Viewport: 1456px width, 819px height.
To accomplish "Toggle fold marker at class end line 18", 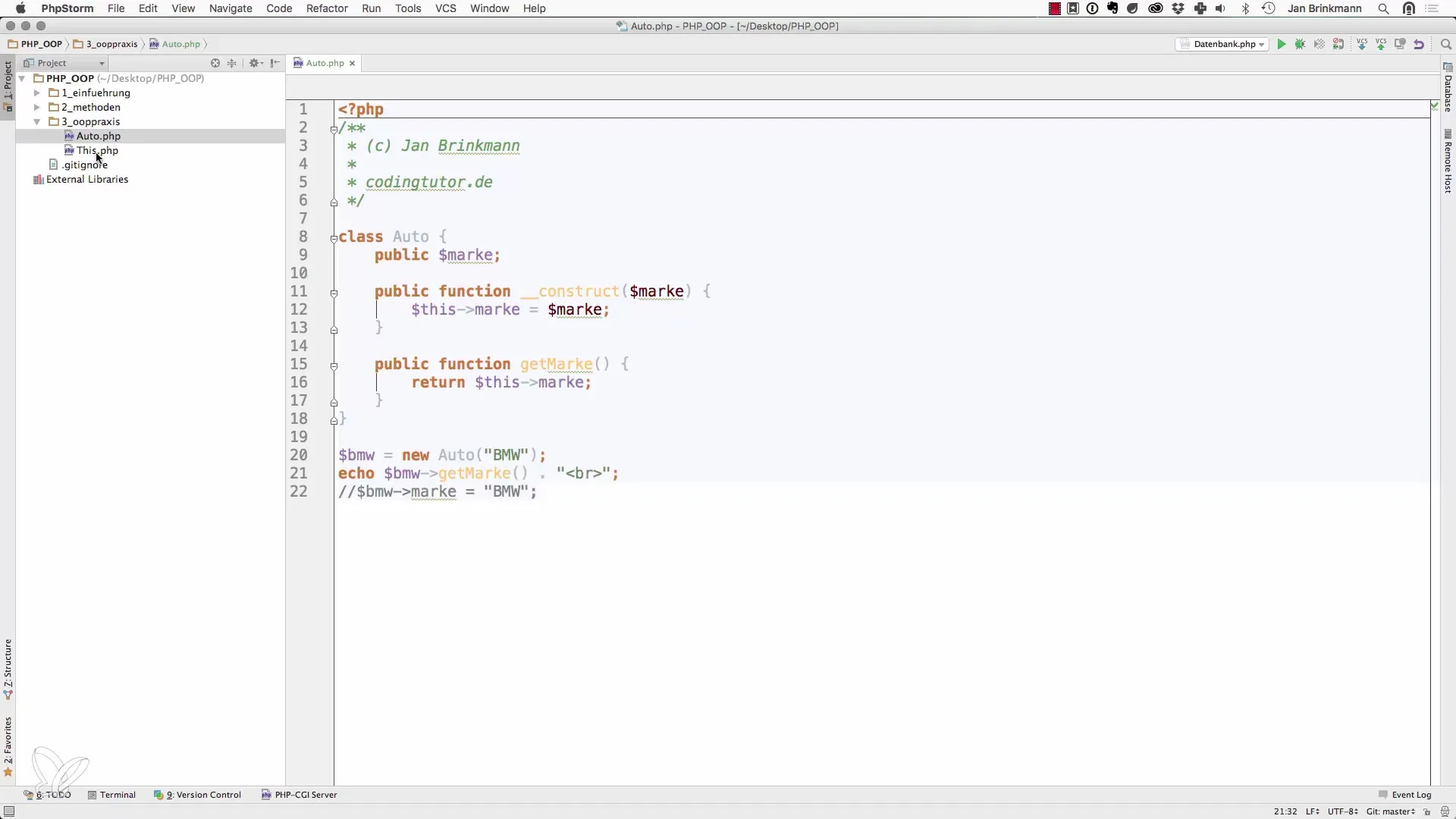I will coord(334,421).
